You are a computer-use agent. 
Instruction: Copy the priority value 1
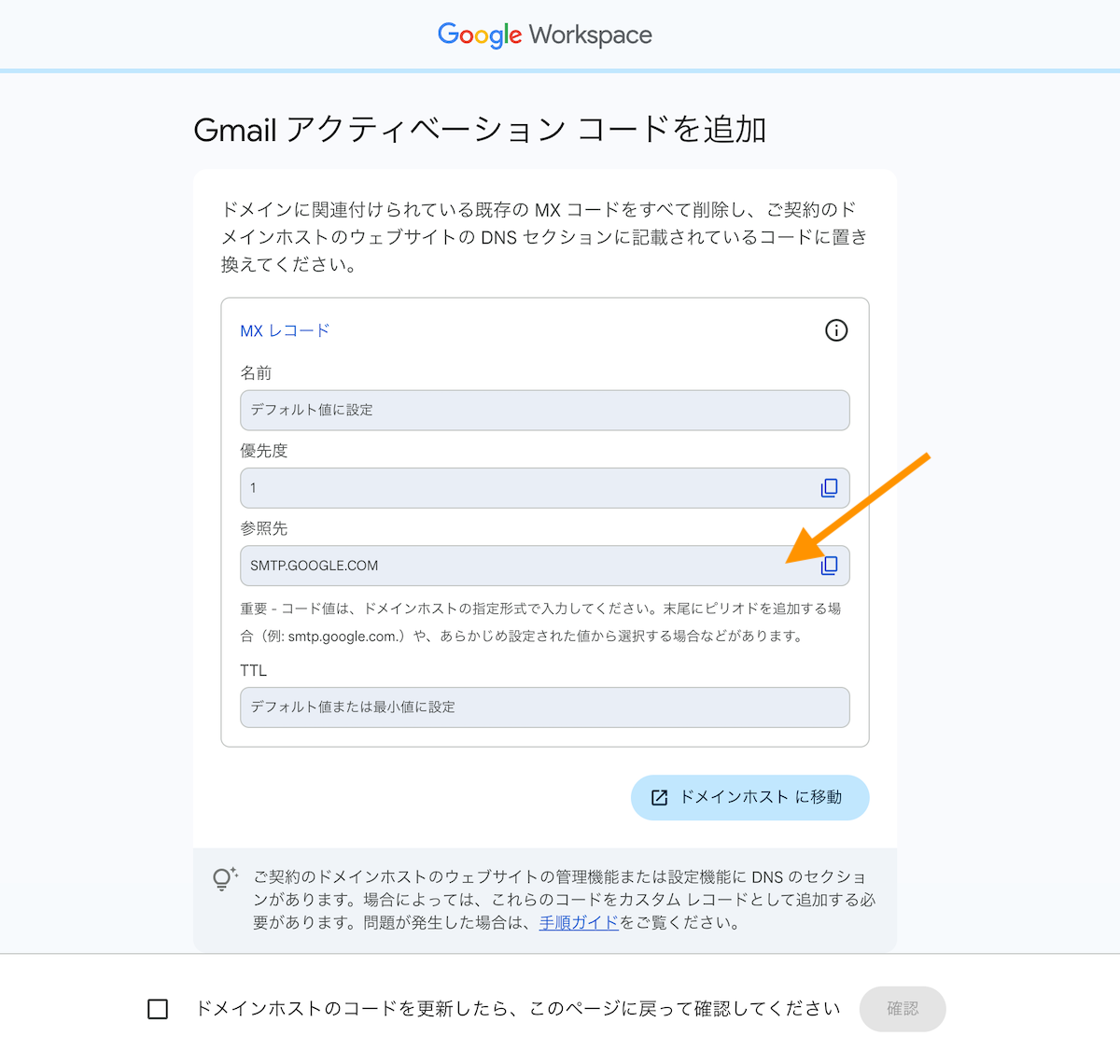point(829,488)
